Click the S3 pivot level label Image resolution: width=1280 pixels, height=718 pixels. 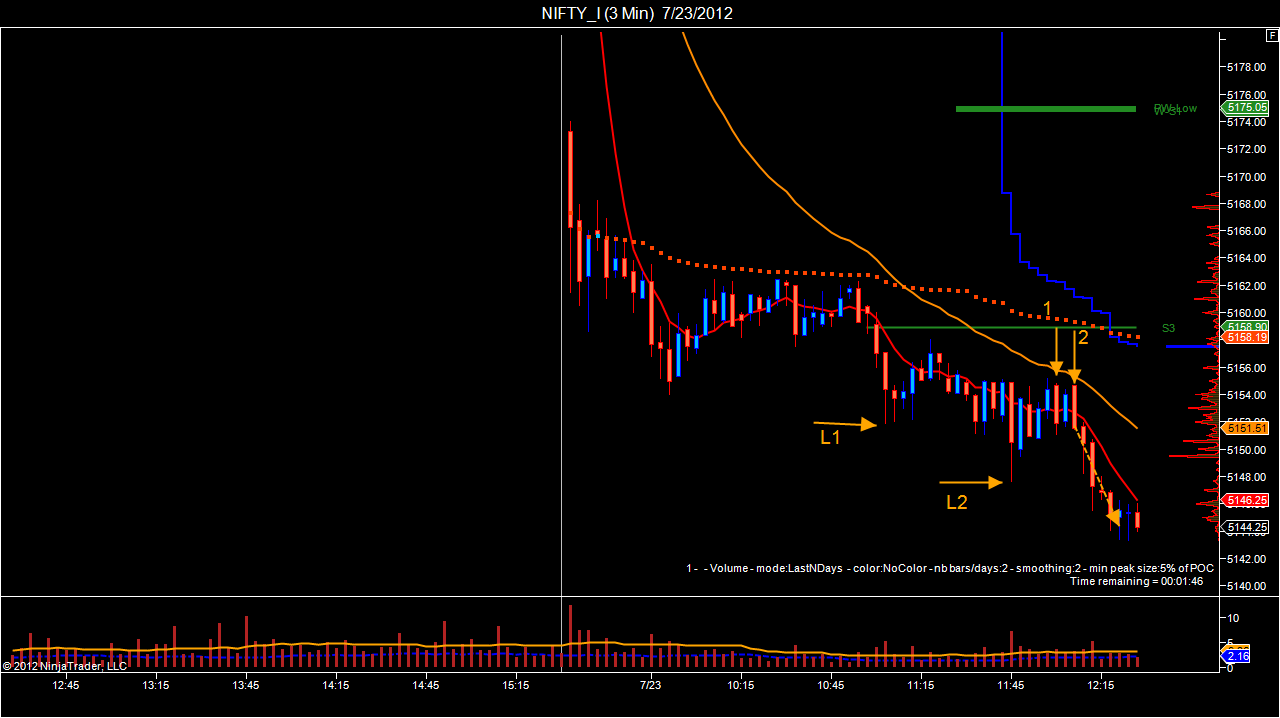point(1168,328)
